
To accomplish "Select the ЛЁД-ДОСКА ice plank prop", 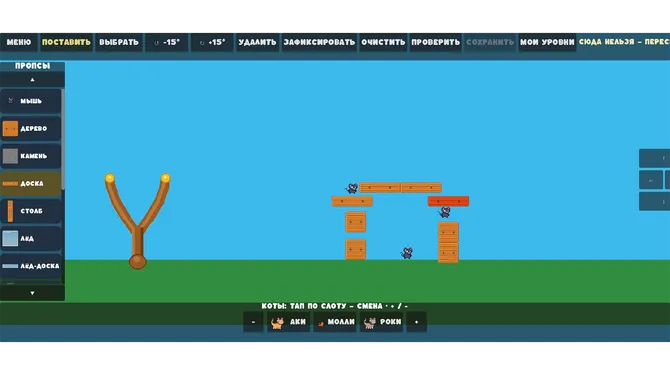I will coord(31,266).
